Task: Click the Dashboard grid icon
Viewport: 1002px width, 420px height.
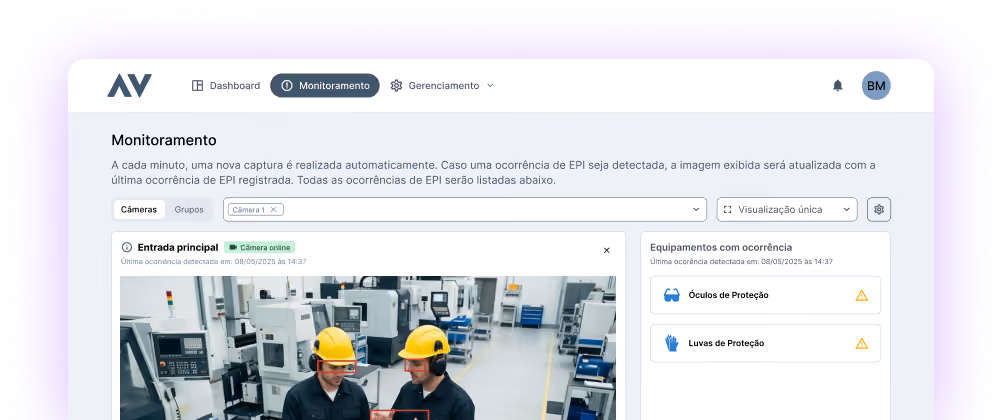Action: coord(197,86)
